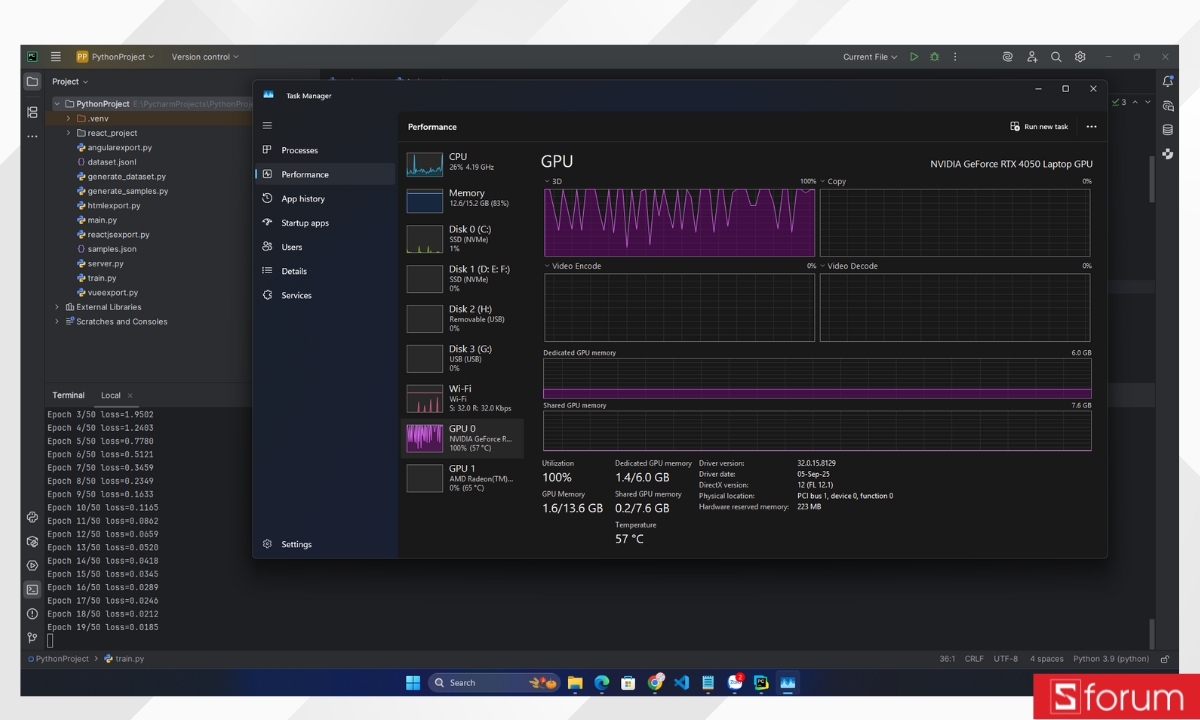The image size is (1200, 720).
Task: Open the PythonProject project switcher dropdown
Action: click(x=115, y=57)
